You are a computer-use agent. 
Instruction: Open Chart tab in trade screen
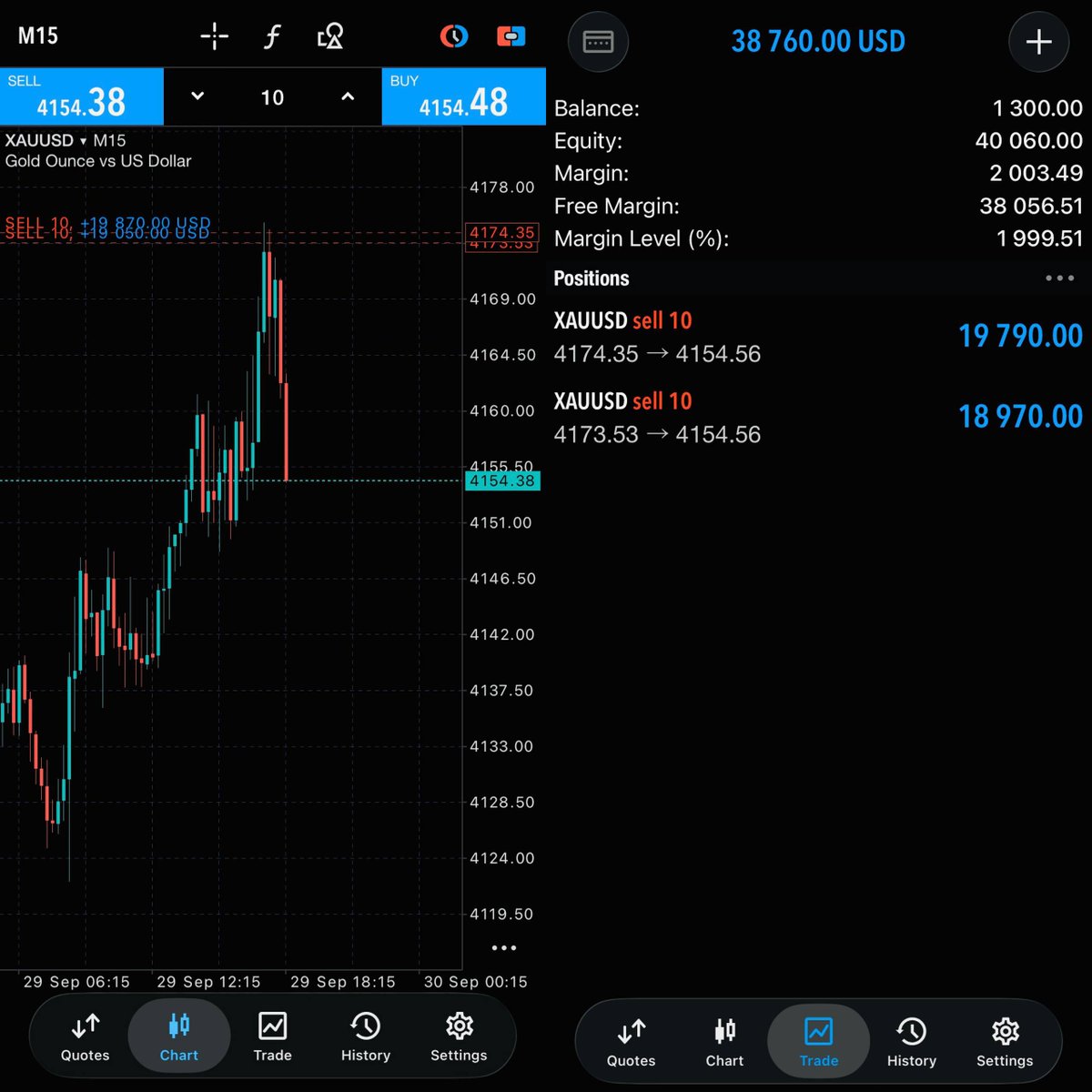pos(724,1044)
